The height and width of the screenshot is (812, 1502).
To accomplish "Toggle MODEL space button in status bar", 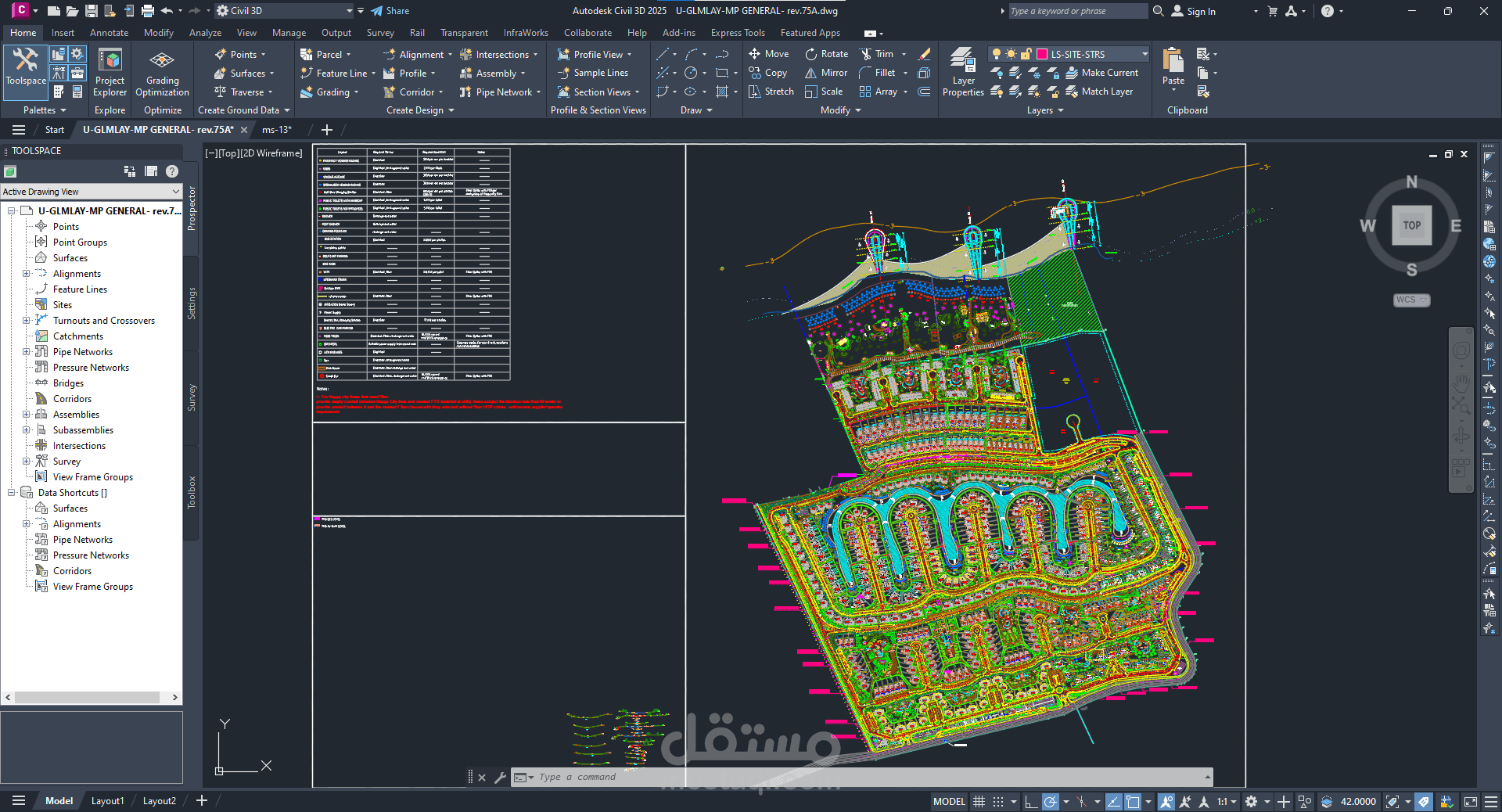I will [949, 802].
